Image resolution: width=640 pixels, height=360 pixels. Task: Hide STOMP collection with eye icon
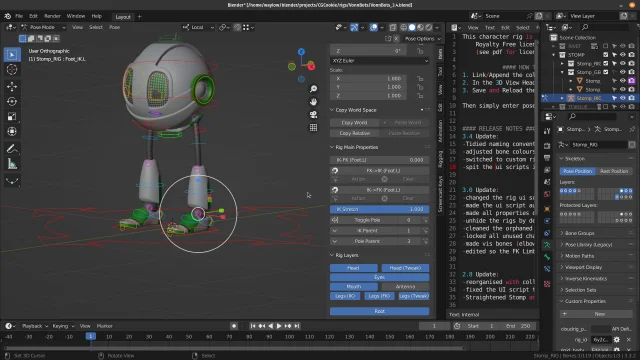tap(622, 55)
